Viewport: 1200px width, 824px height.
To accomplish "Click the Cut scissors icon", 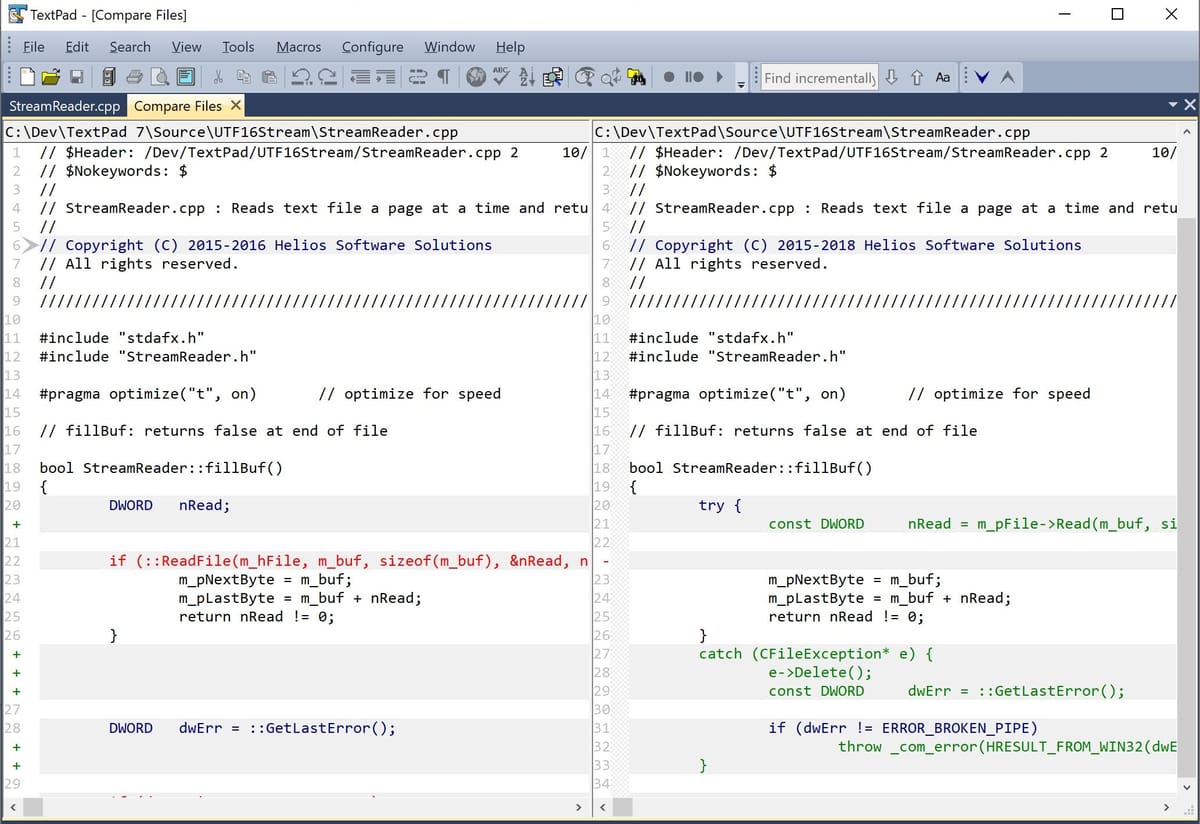I will coord(217,77).
